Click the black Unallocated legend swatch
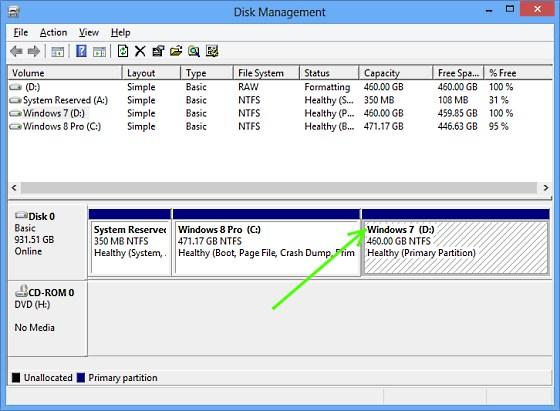 point(16,378)
